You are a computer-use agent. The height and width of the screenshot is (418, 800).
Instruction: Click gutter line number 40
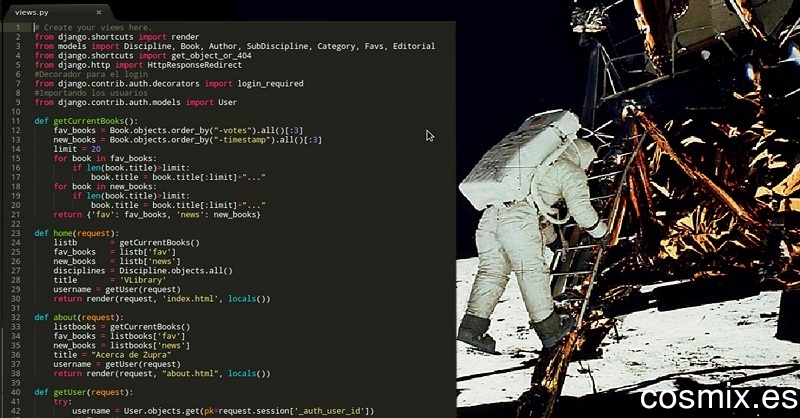[x=15, y=392]
